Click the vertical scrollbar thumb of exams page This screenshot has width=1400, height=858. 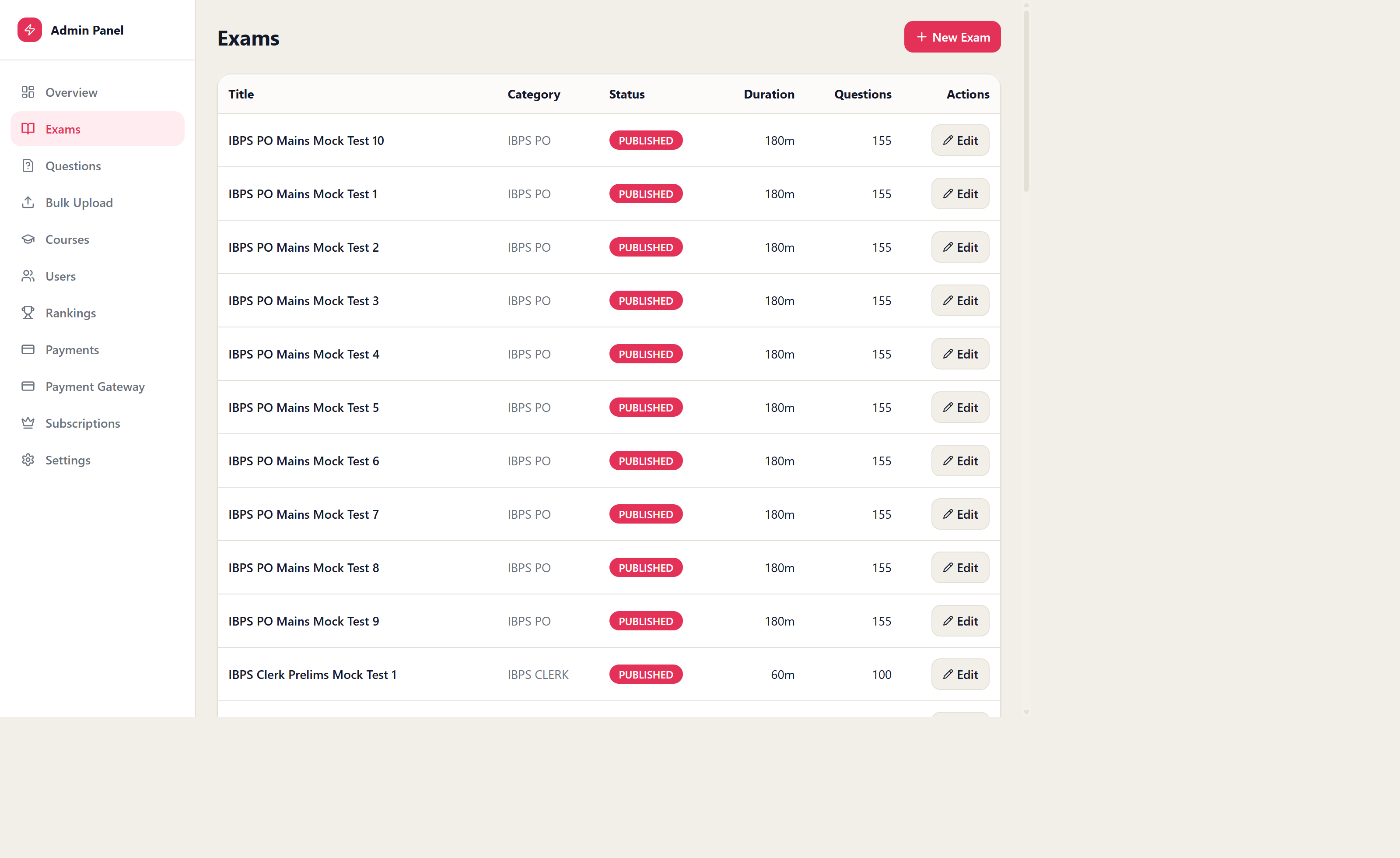(x=1026, y=101)
